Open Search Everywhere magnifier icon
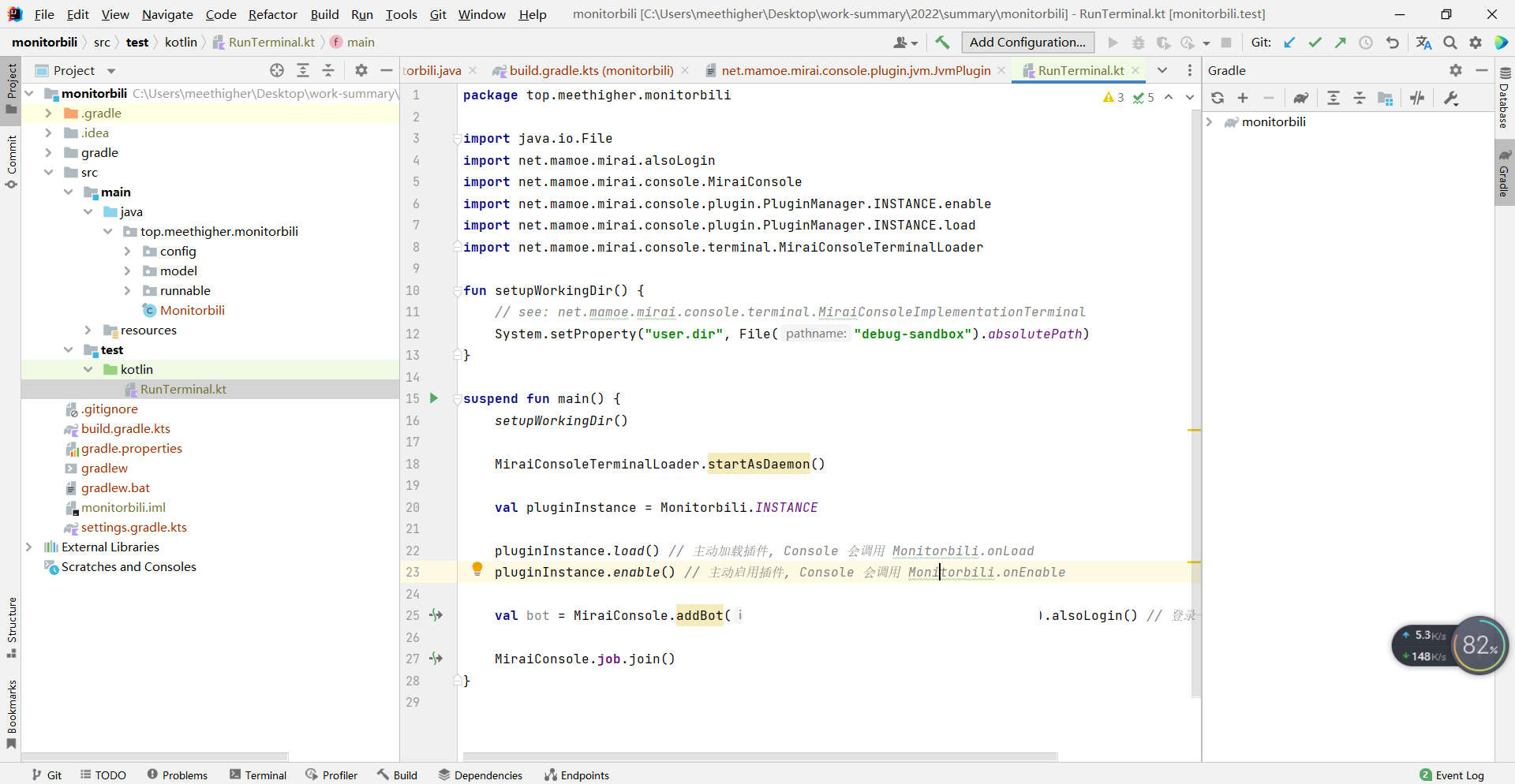Viewport: 1515px width, 784px height. [x=1450, y=43]
